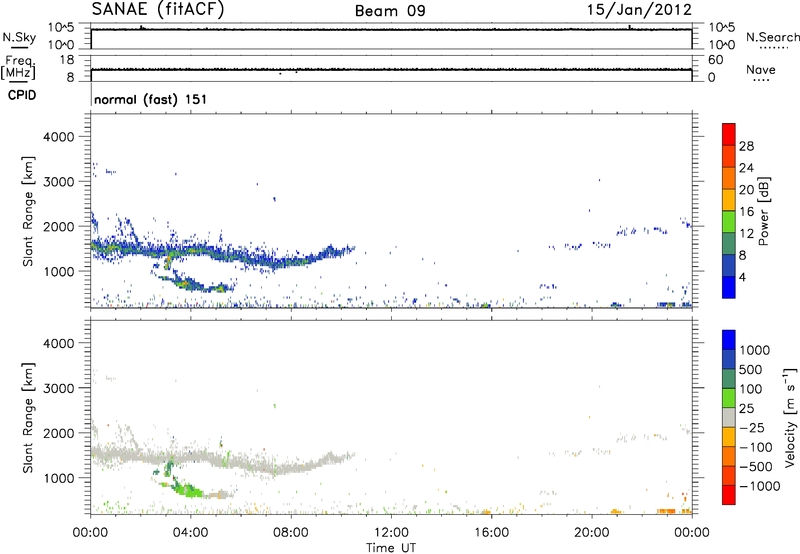The width and height of the screenshot is (800, 554).
Task: Select the '16' label on Power colorbar
Action: click(746, 212)
